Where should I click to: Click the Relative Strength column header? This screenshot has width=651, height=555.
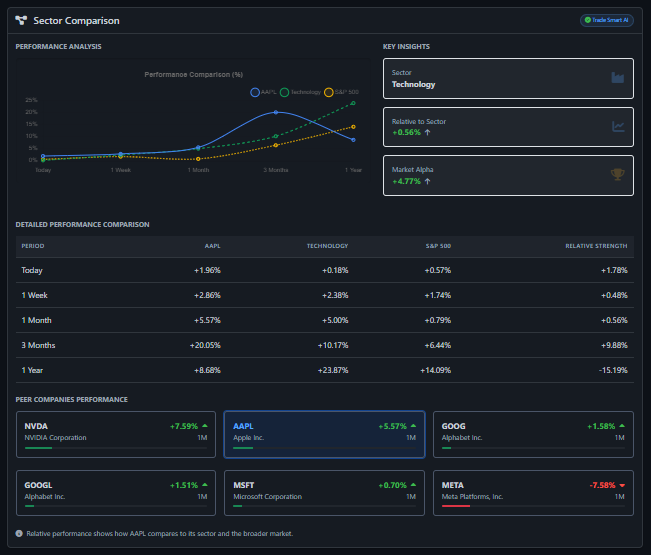596,245
